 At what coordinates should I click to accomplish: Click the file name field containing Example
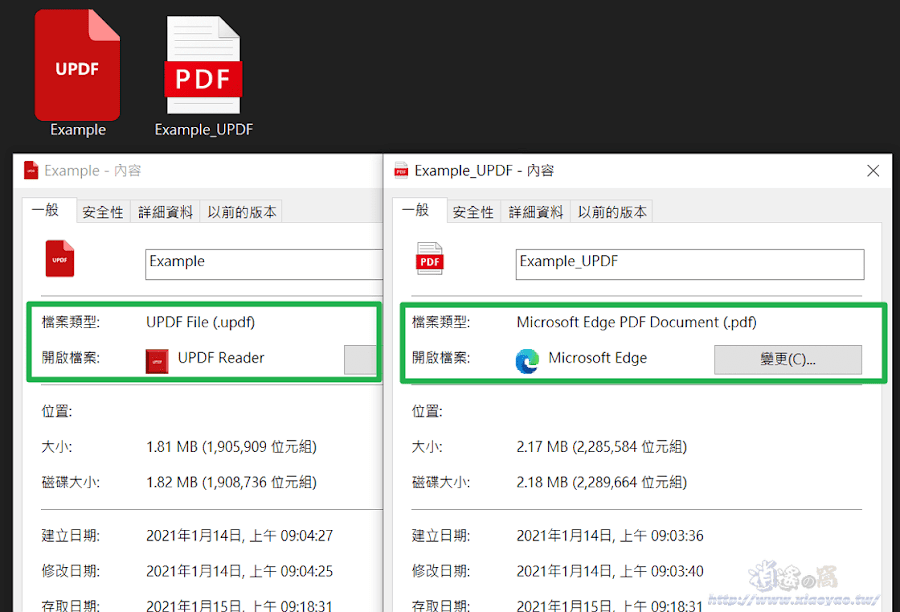(x=264, y=264)
